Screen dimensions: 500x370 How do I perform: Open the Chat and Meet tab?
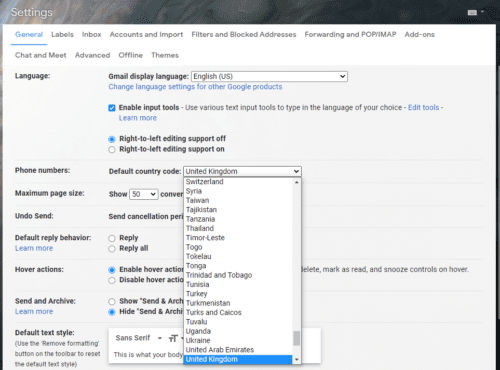tap(41, 55)
